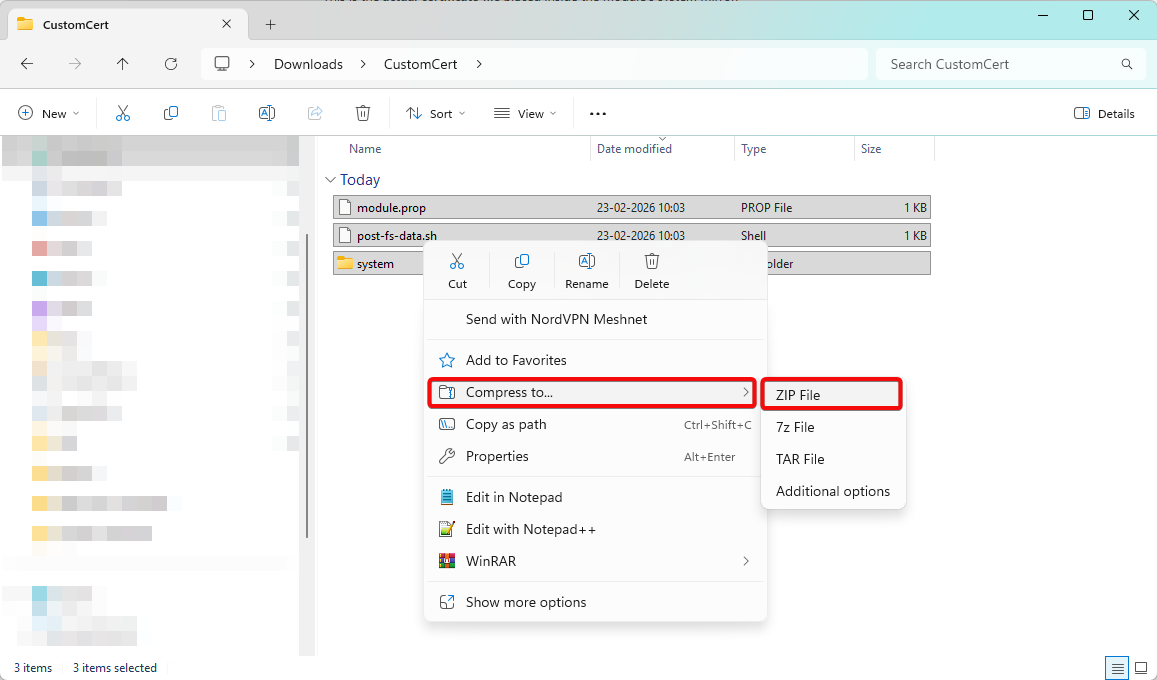1157x680 pixels.
Task: Click the toolbar Delete trash icon
Action: pyautogui.click(x=363, y=114)
